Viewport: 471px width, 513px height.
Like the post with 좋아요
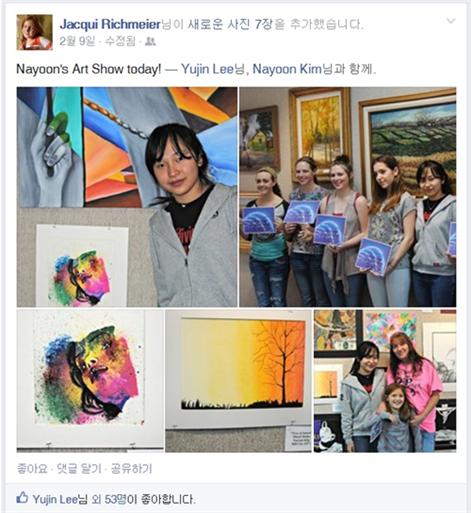tap(32, 469)
